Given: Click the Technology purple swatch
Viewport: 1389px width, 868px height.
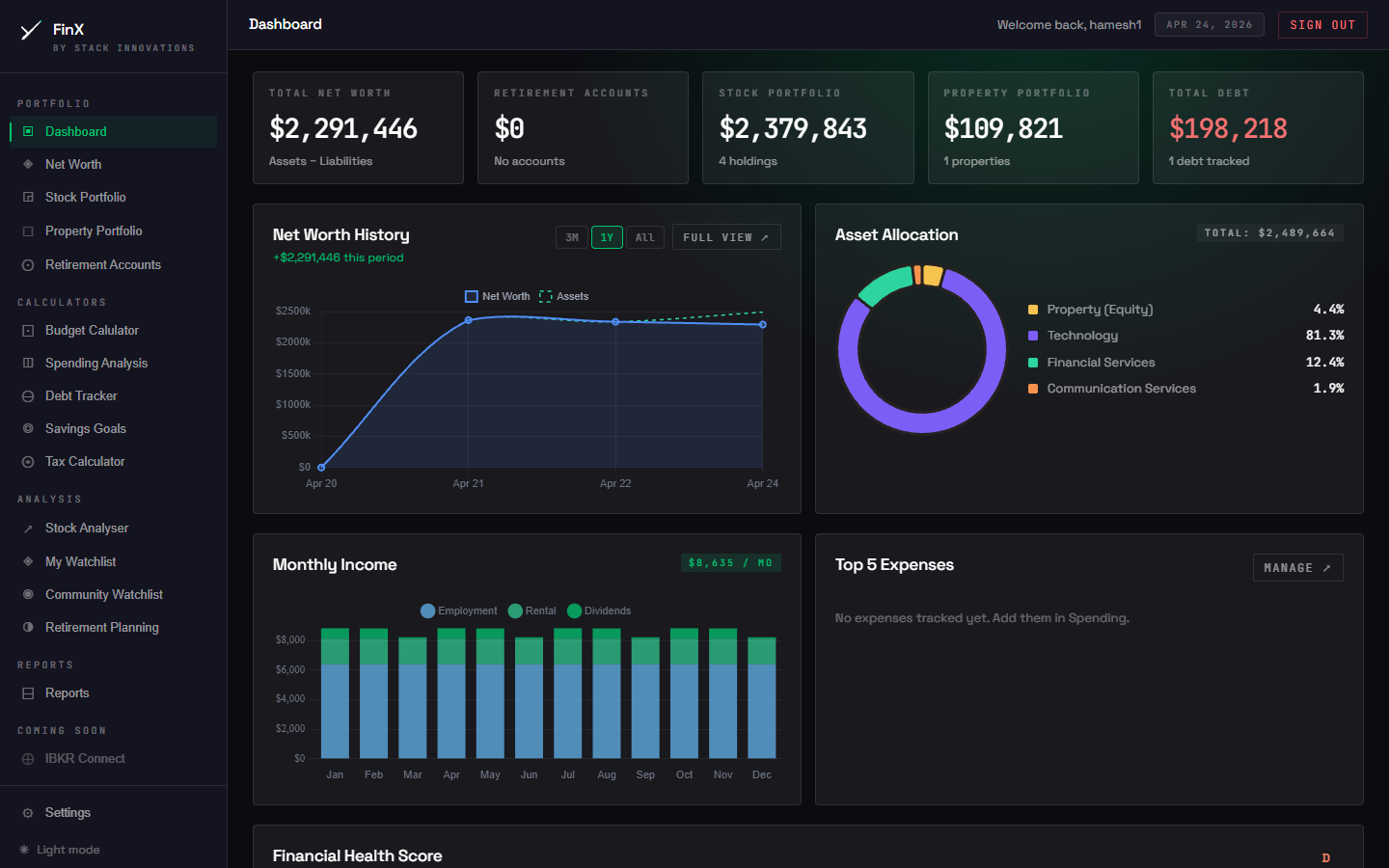Looking at the screenshot, I should (x=1033, y=336).
